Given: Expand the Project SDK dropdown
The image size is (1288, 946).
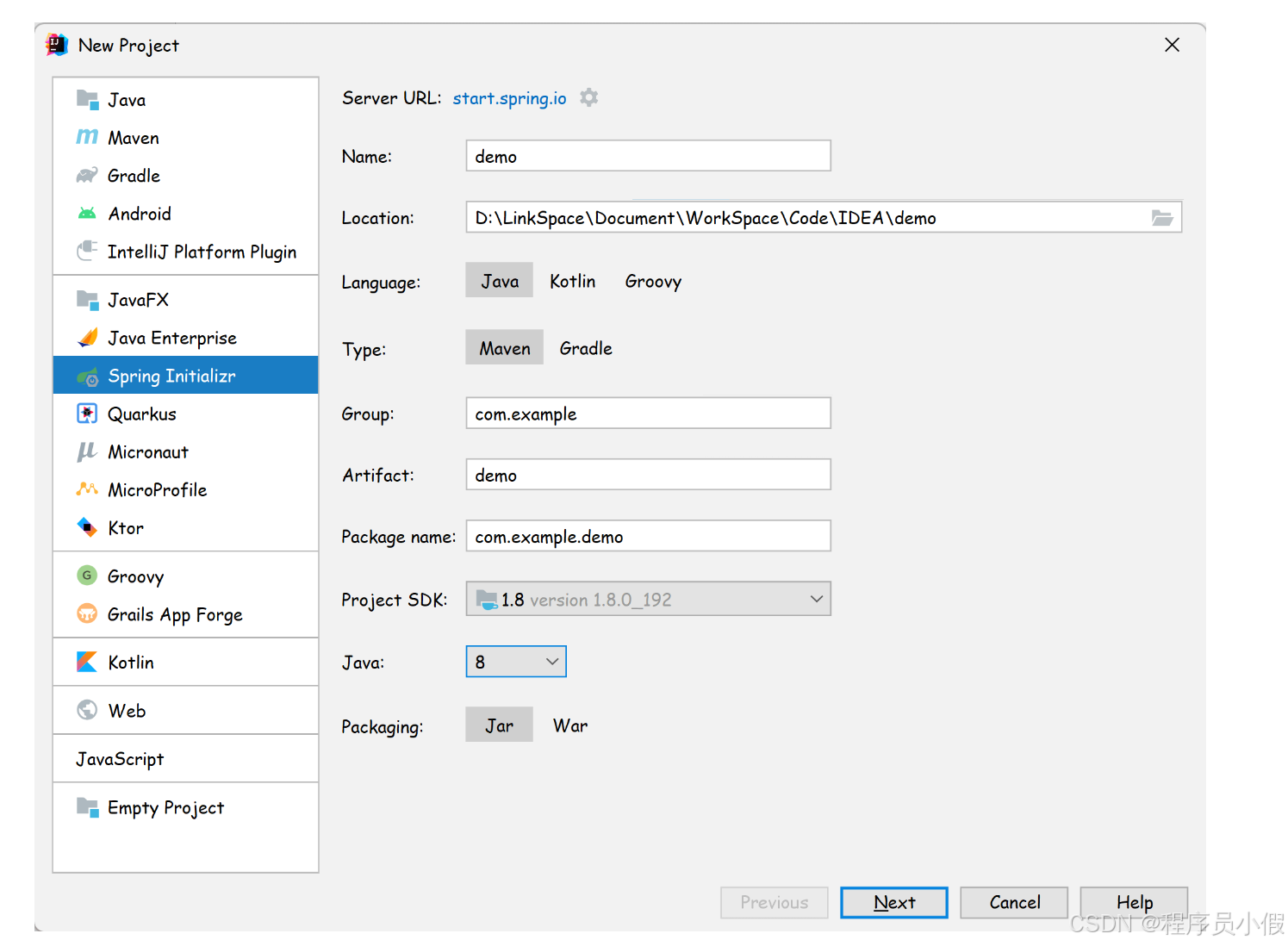Looking at the screenshot, I should [x=816, y=600].
